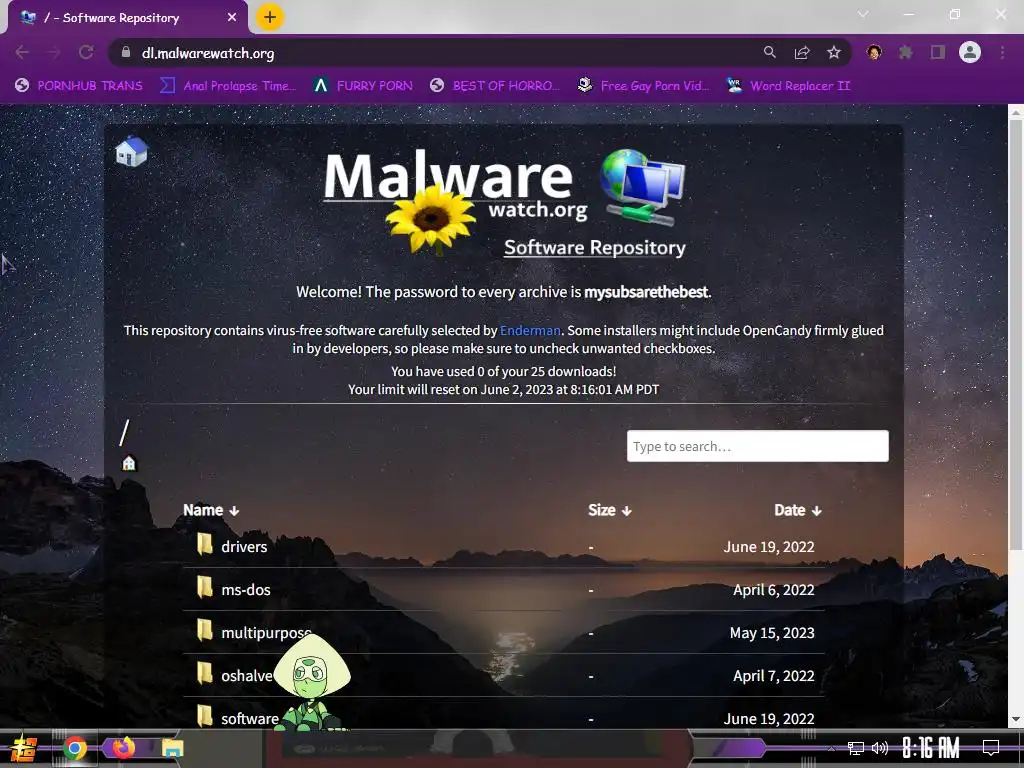Click the magnifier search icon in address bar
The height and width of the screenshot is (768, 1024).
[x=770, y=52]
